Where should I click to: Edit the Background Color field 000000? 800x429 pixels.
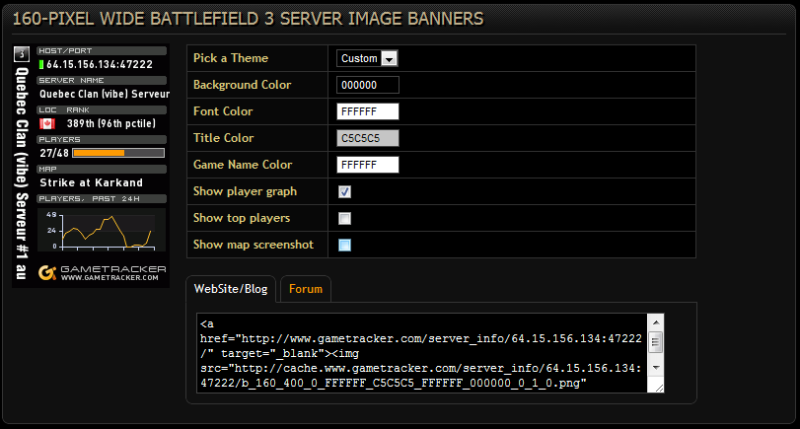(367, 85)
